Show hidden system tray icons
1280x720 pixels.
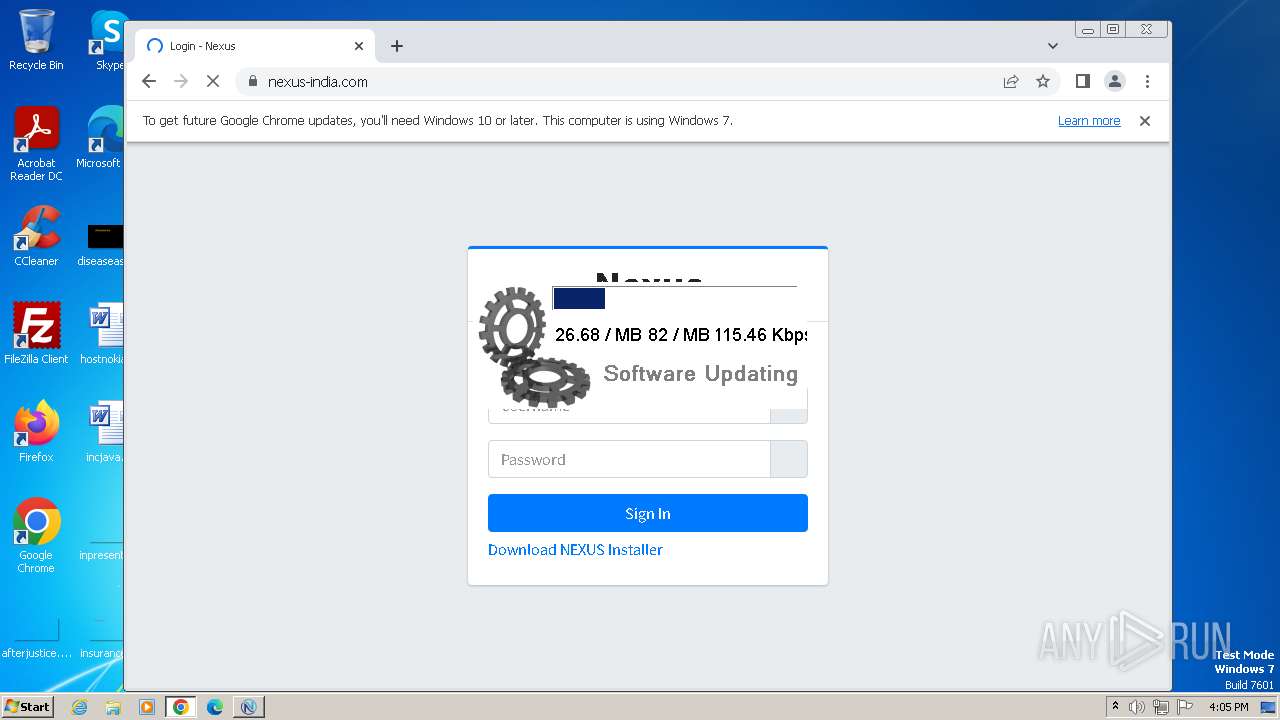1115,707
